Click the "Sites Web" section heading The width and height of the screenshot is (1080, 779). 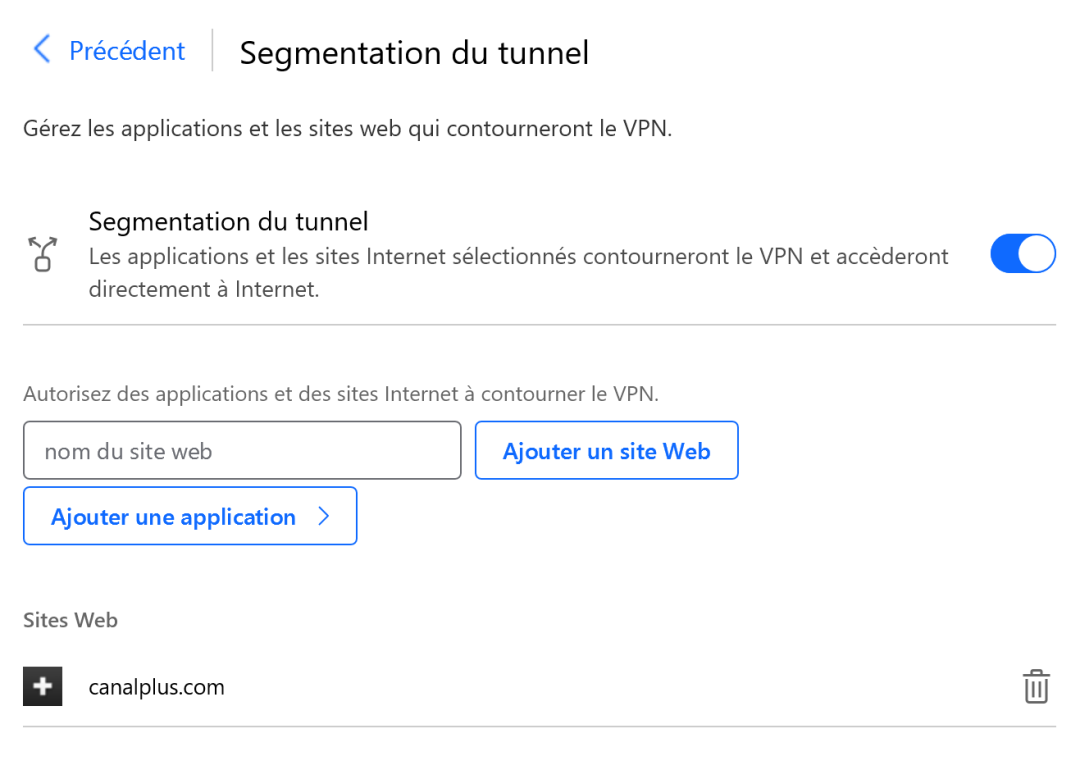tap(70, 620)
